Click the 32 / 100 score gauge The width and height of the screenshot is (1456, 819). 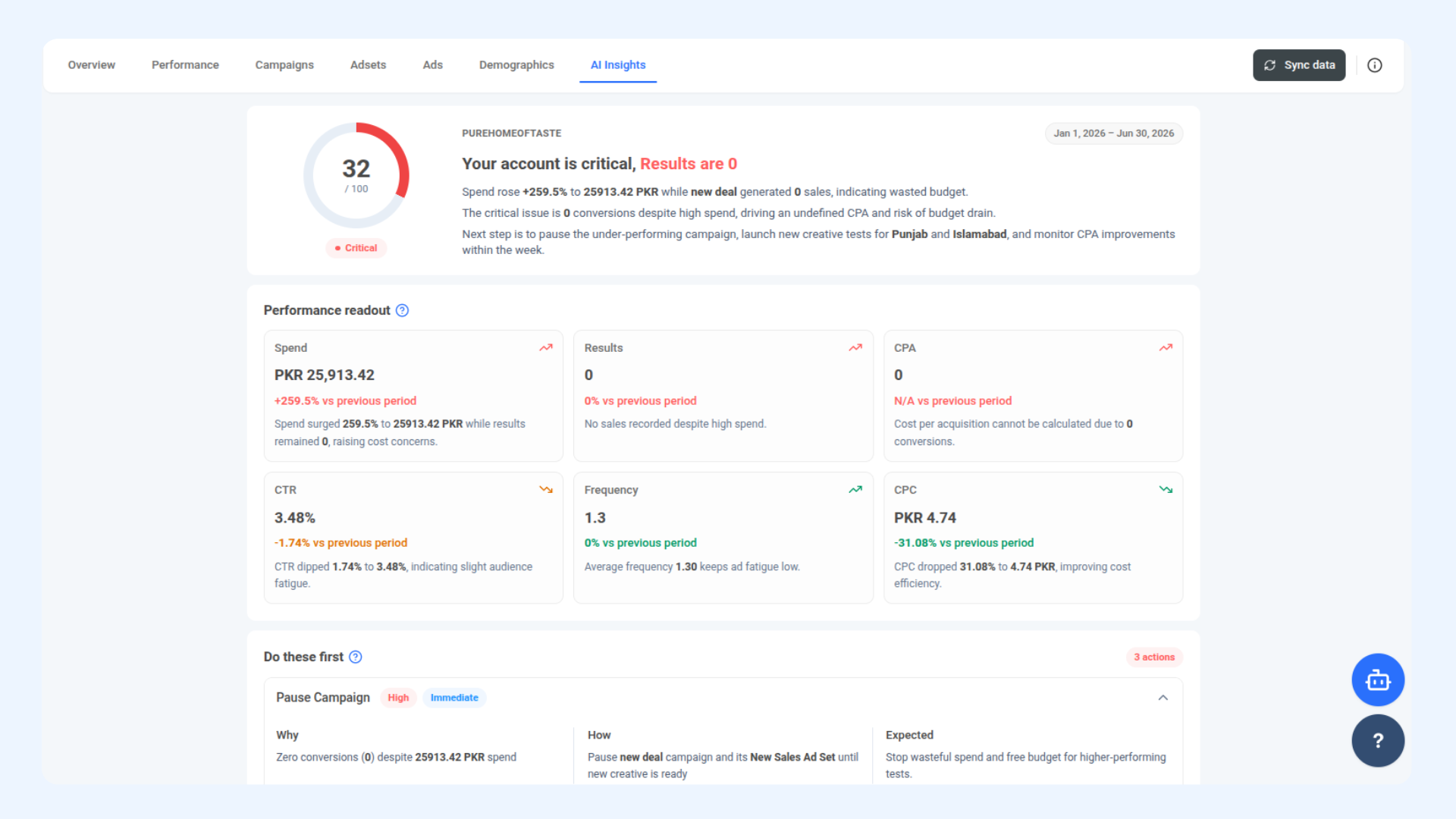click(x=356, y=175)
